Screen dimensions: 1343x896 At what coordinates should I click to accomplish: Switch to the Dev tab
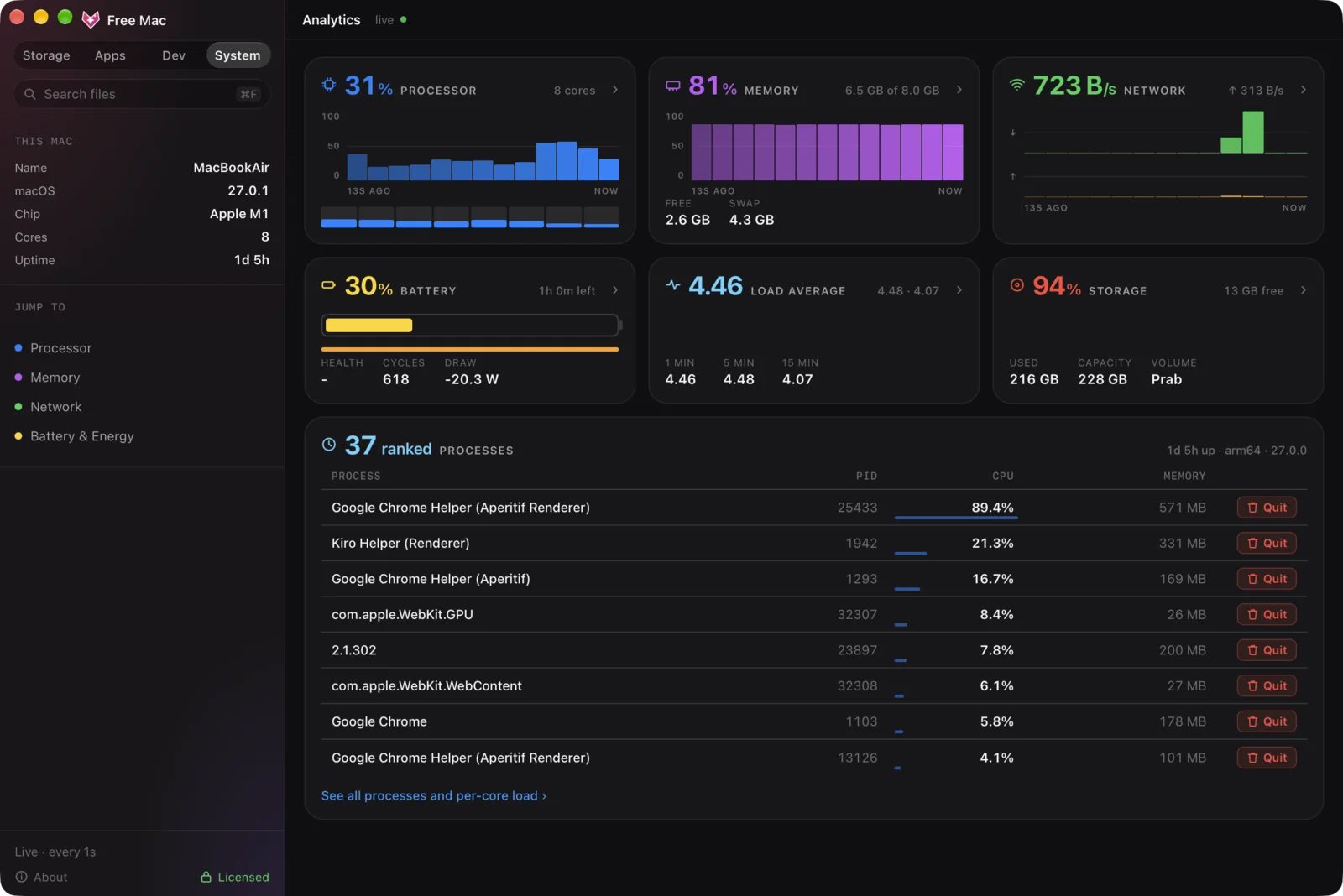(174, 55)
